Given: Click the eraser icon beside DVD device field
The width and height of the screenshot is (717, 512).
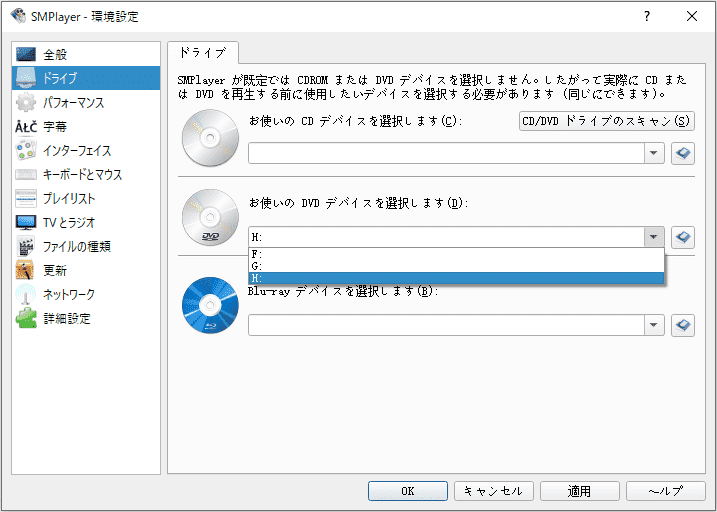Looking at the screenshot, I should click(682, 237).
